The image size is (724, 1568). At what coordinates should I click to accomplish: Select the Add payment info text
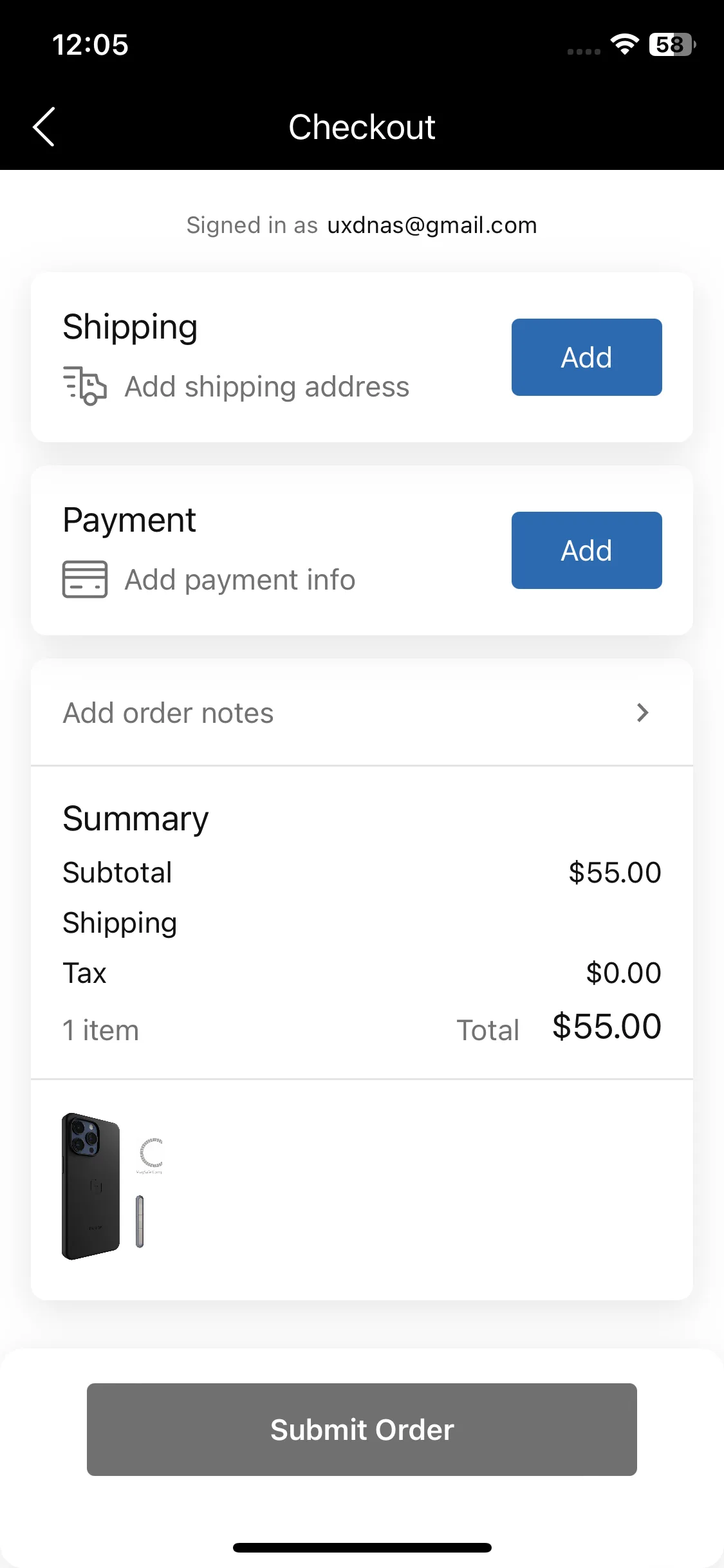coord(239,580)
